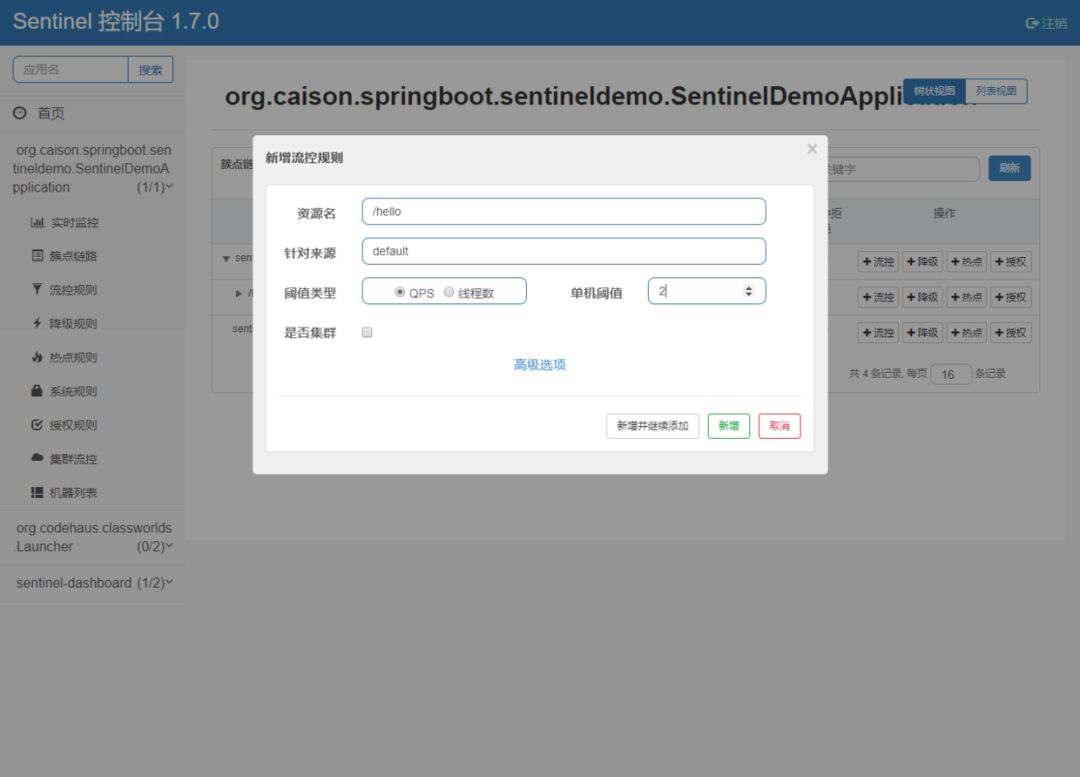The image size is (1080, 777).
Task: Go to 首页 in sidebar
Action: coord(50,113)
